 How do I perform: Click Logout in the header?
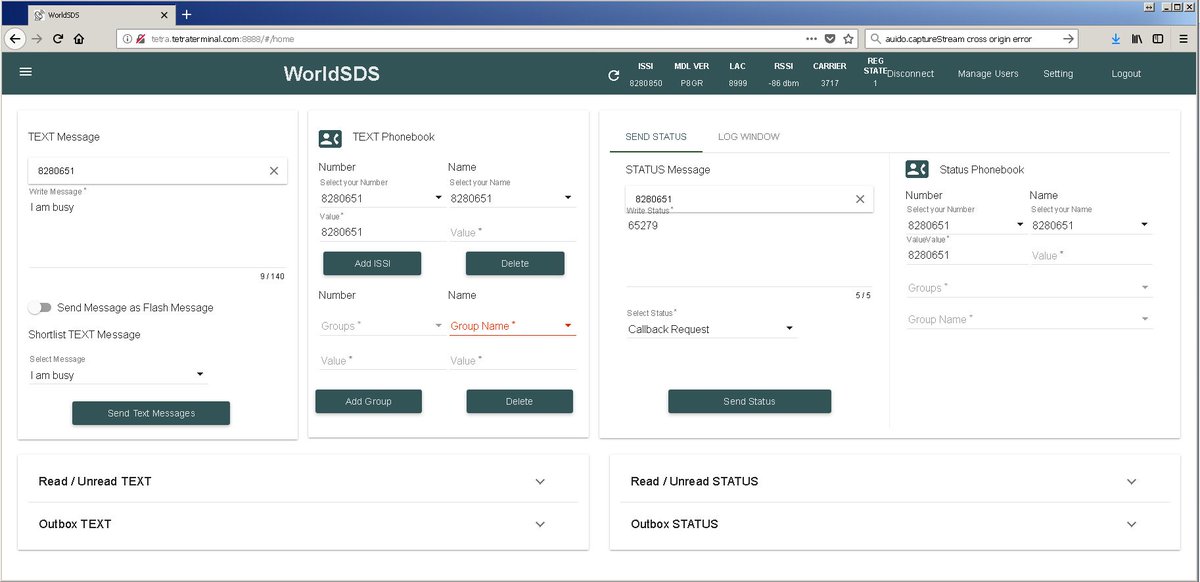(1126, 74)
